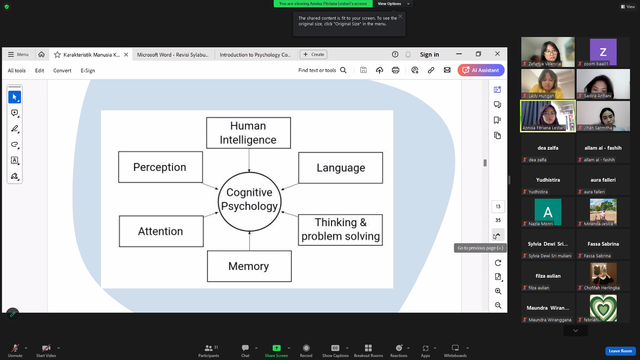Click the page number 13 field
This screenshot has width=640, height=360.
(x=498, y=207)
